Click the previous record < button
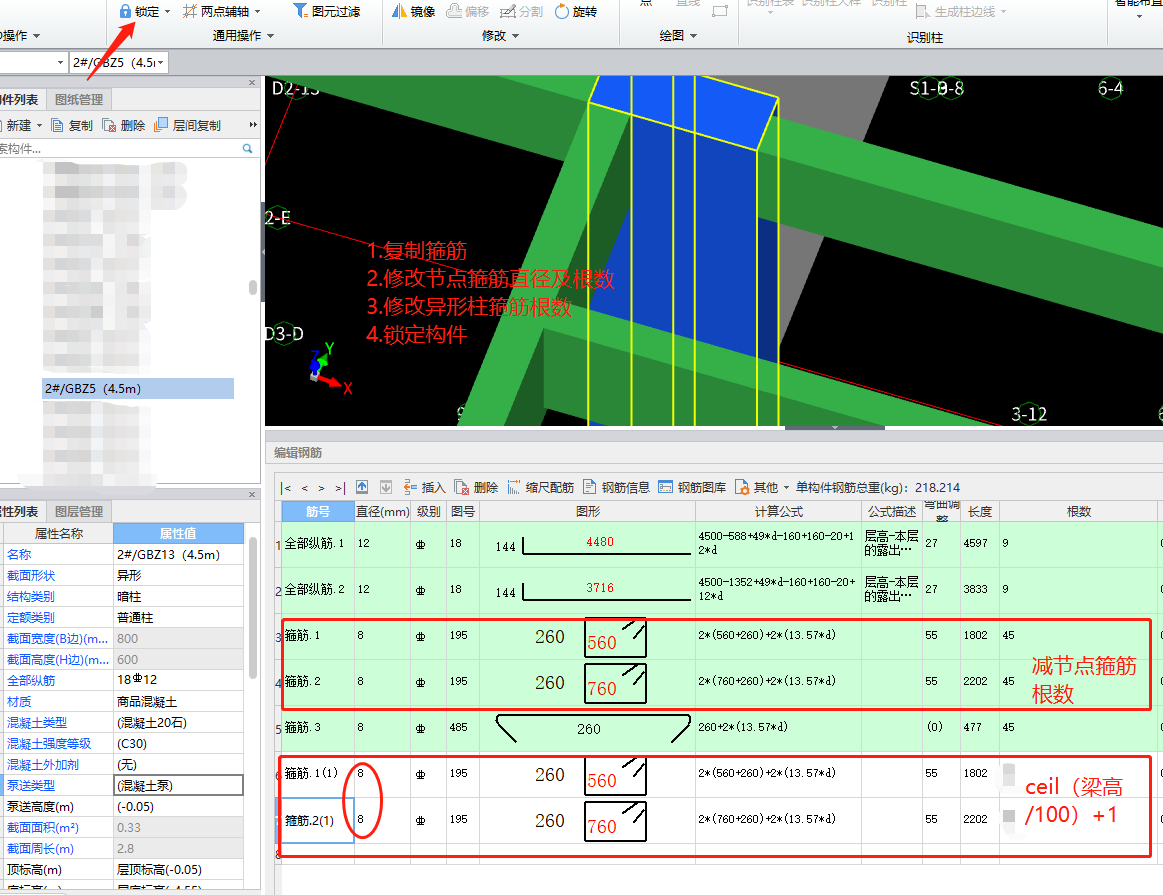This screenshot has height=895, width=1163. click(304, 488)
